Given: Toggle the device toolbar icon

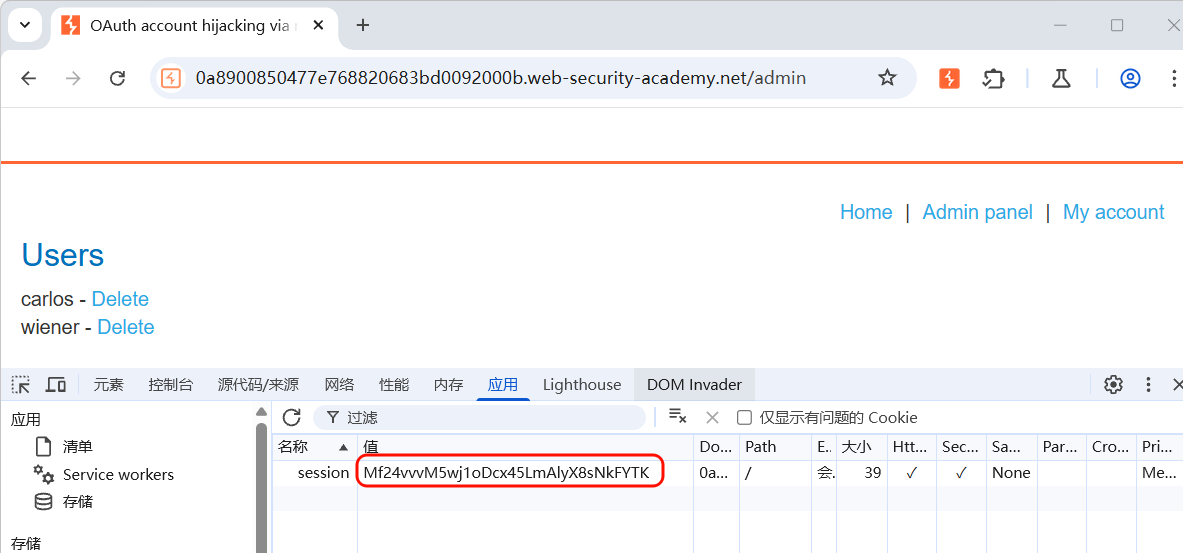Looking at the screenshot, I should [x=56, y=385].
